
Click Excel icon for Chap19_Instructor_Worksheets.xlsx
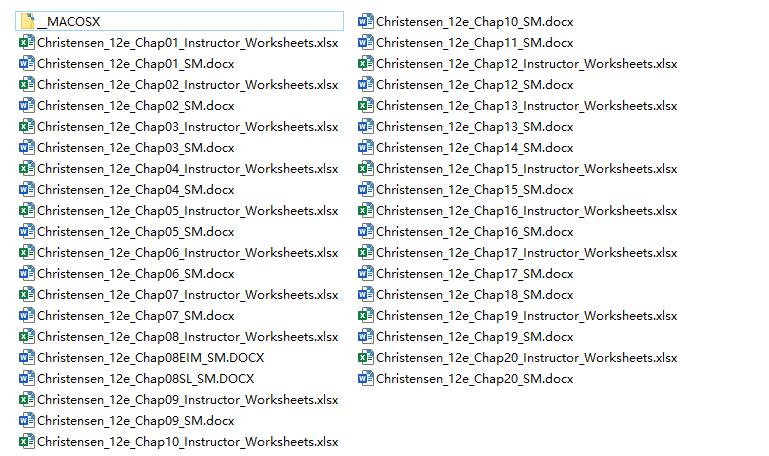tap(366, 315)
